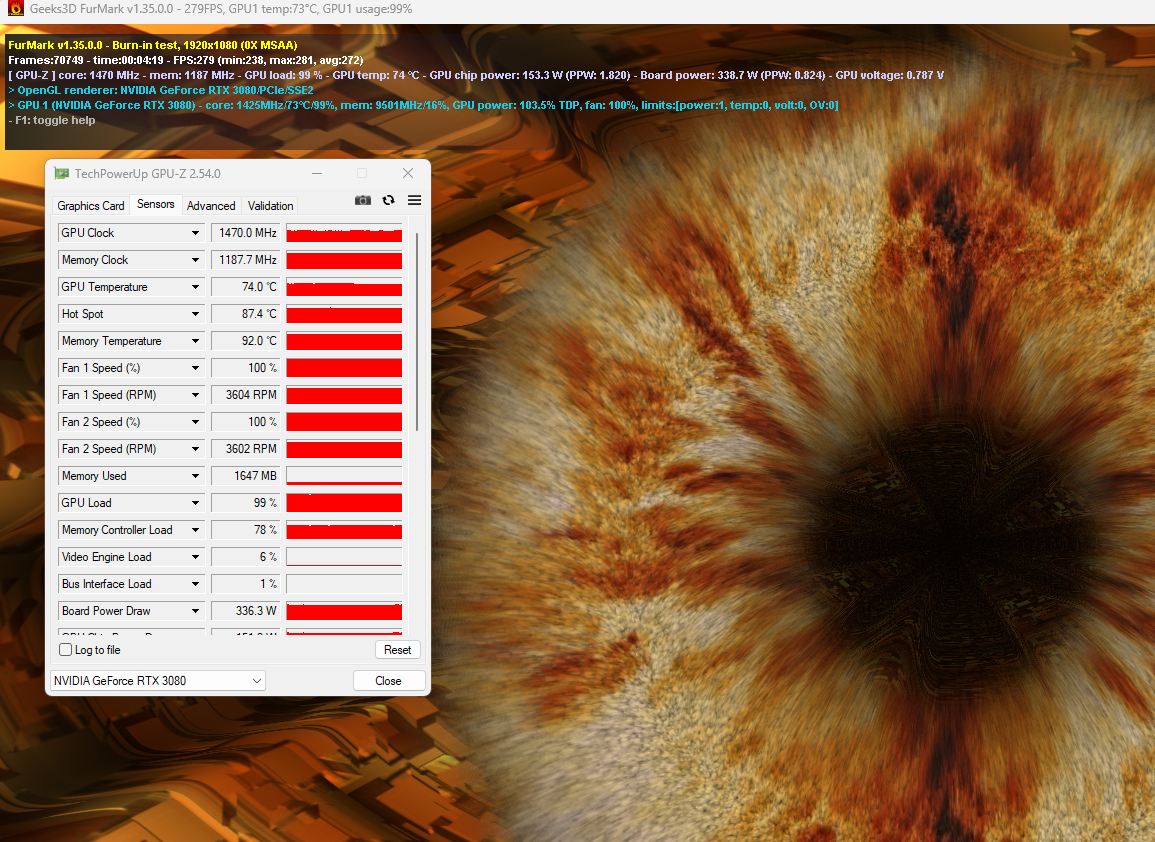This screenshot has height=842, width=1155.
Task: Click the 6 % video engine value
Action: point(245,557)
